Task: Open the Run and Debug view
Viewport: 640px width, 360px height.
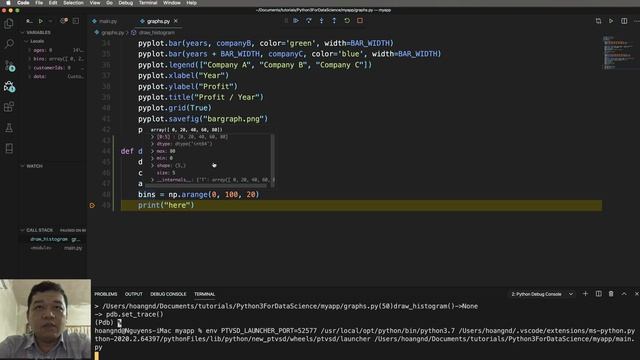Action: 9,86
